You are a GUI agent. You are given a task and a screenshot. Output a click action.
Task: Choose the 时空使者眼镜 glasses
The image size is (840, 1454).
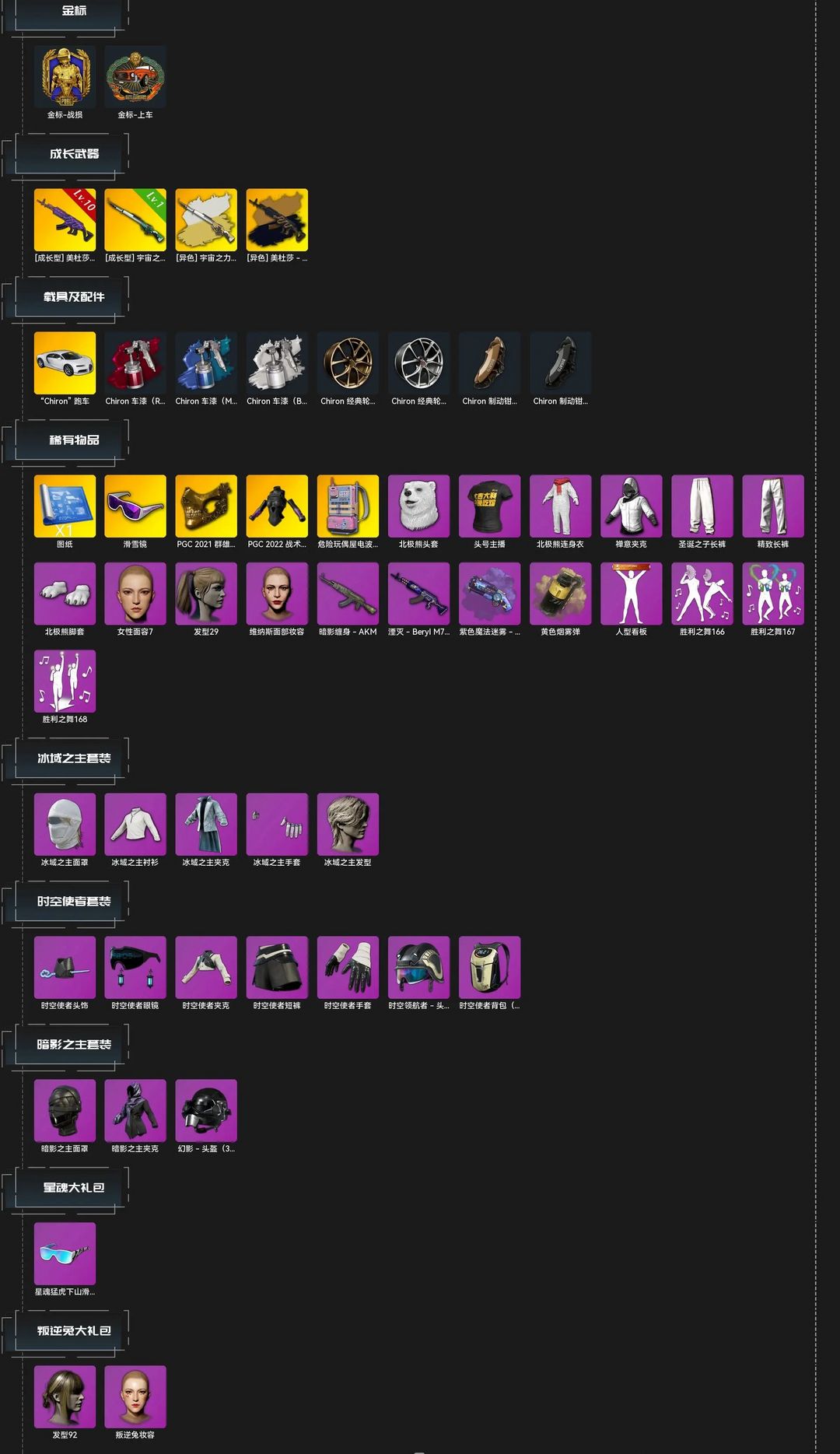coord(135,967)
